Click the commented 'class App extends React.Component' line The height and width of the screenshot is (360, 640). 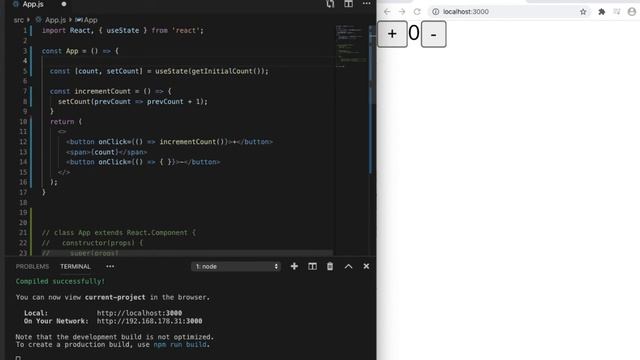tap(119, 233)
